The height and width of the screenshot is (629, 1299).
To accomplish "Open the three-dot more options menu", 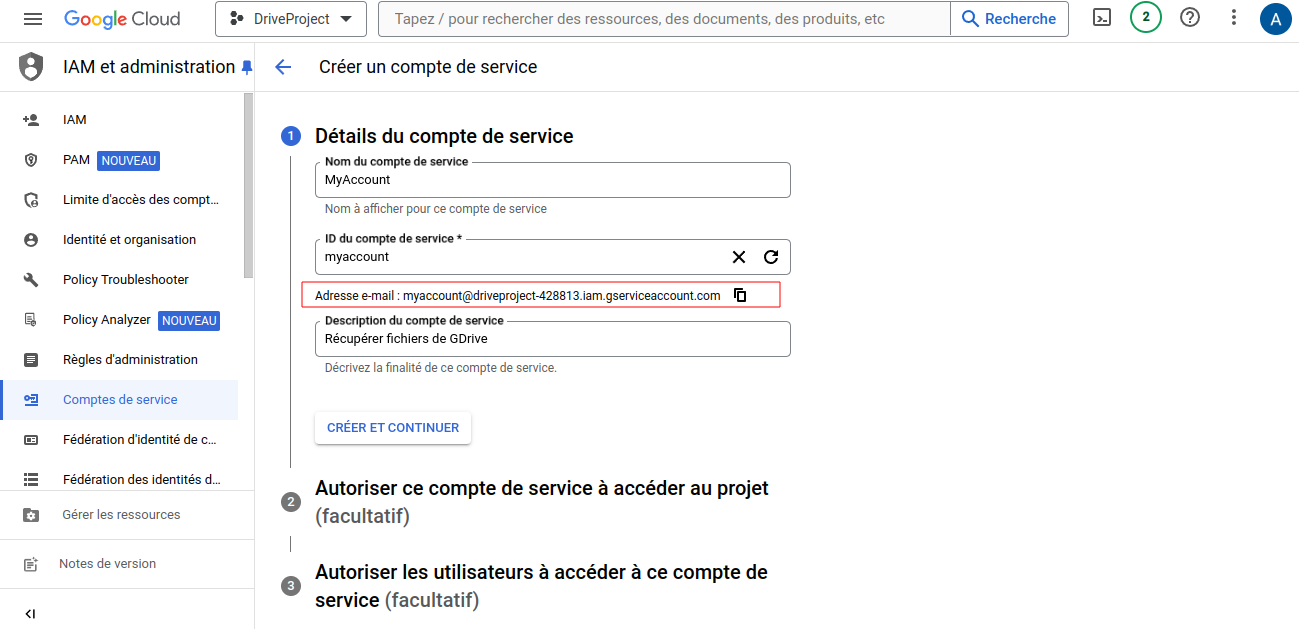I will 1234,18.
